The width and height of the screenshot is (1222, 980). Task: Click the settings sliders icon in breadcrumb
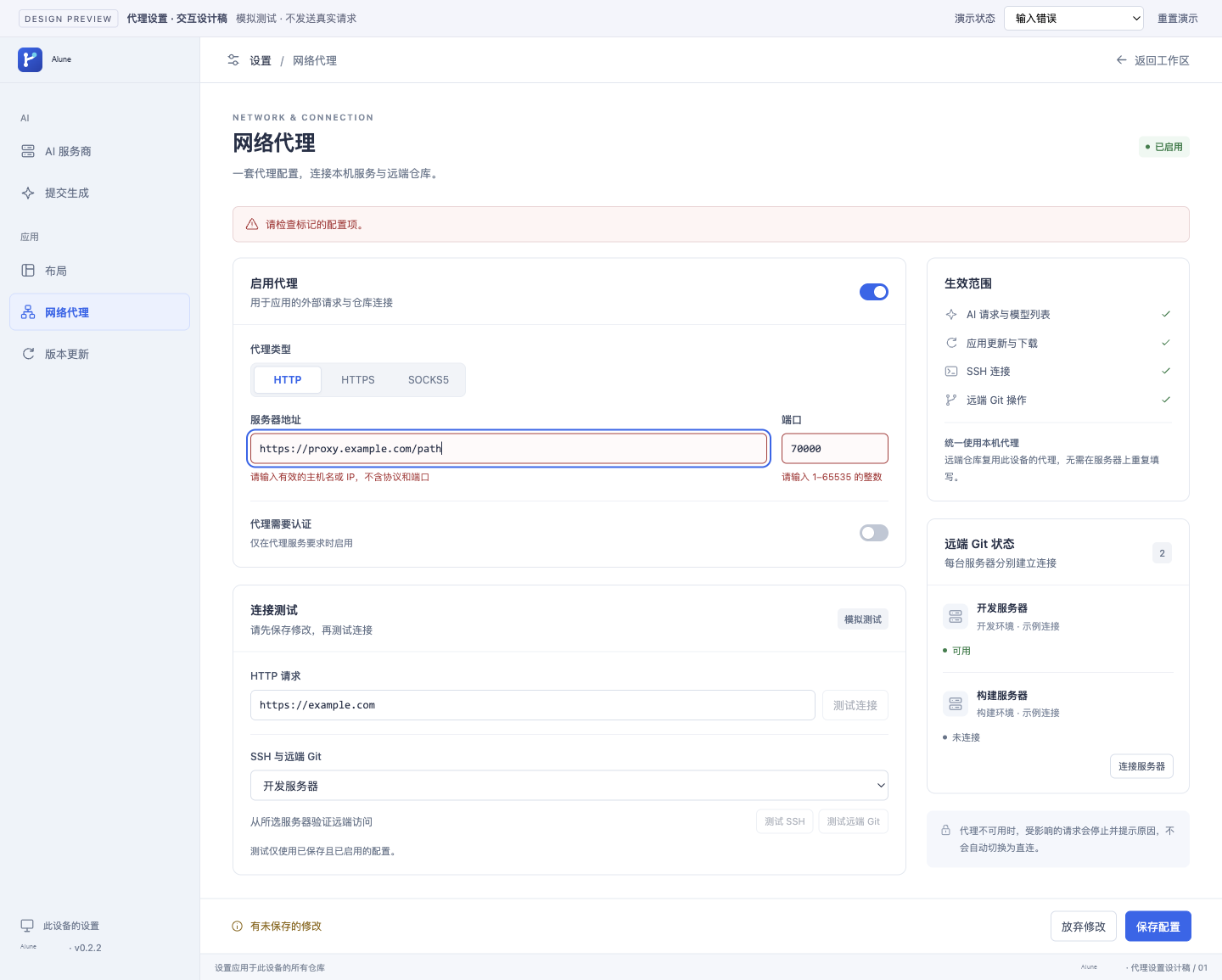233,60
